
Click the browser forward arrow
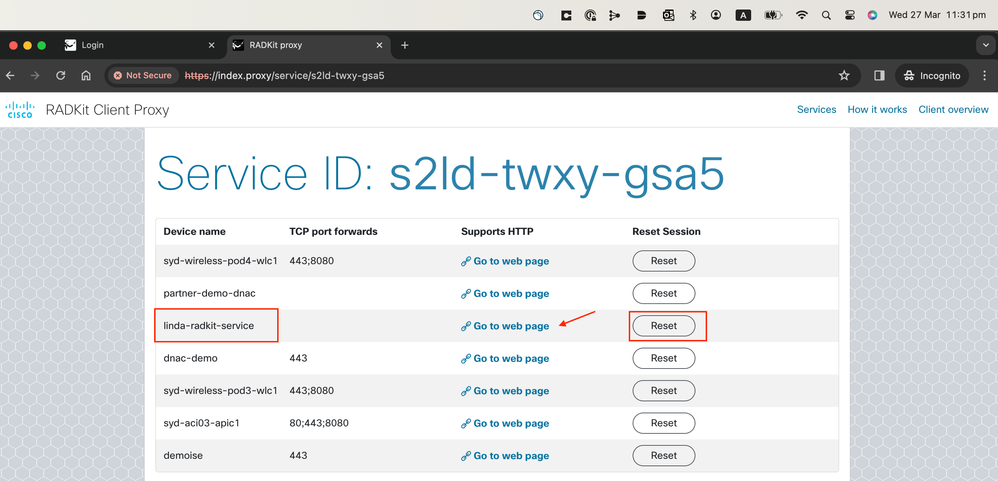35,75
